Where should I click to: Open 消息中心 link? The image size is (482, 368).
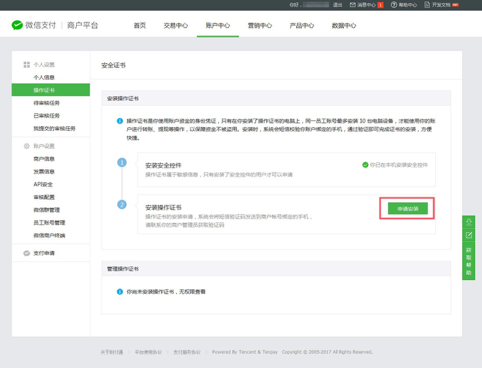tap(366, 5)
